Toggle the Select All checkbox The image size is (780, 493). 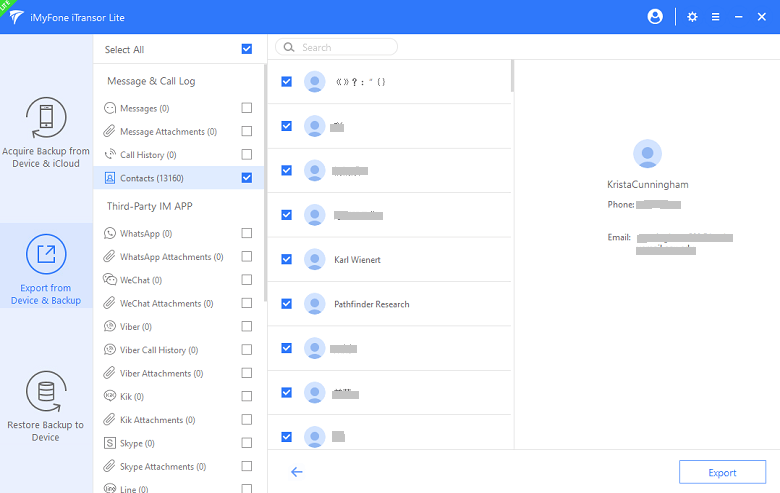247,49
